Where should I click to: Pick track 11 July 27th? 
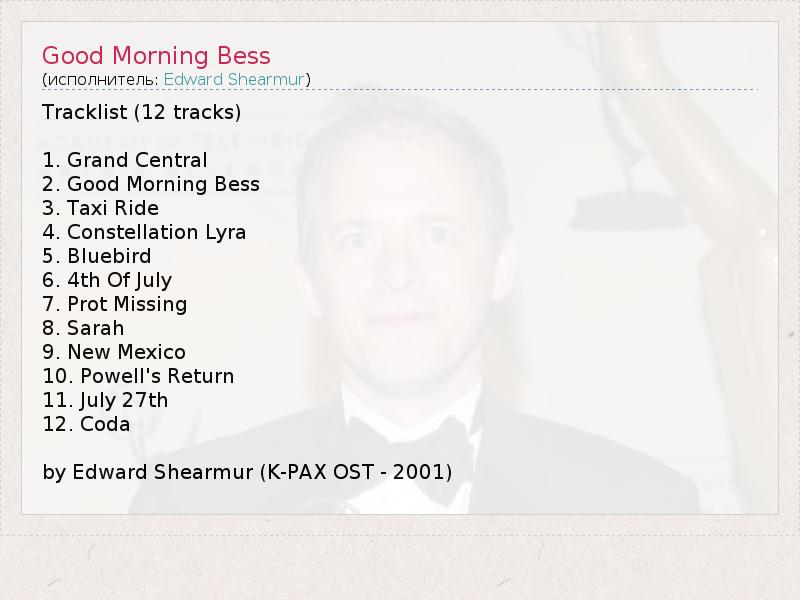pyautogui.click(x=105, y=400)
